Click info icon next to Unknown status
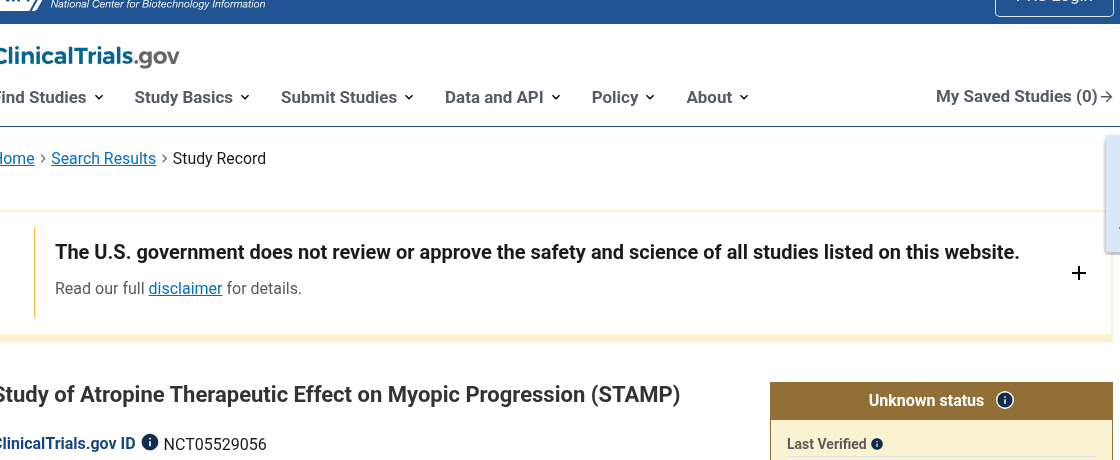The width and height of the screenshot is (1120, 460). tap(1004, 400)
